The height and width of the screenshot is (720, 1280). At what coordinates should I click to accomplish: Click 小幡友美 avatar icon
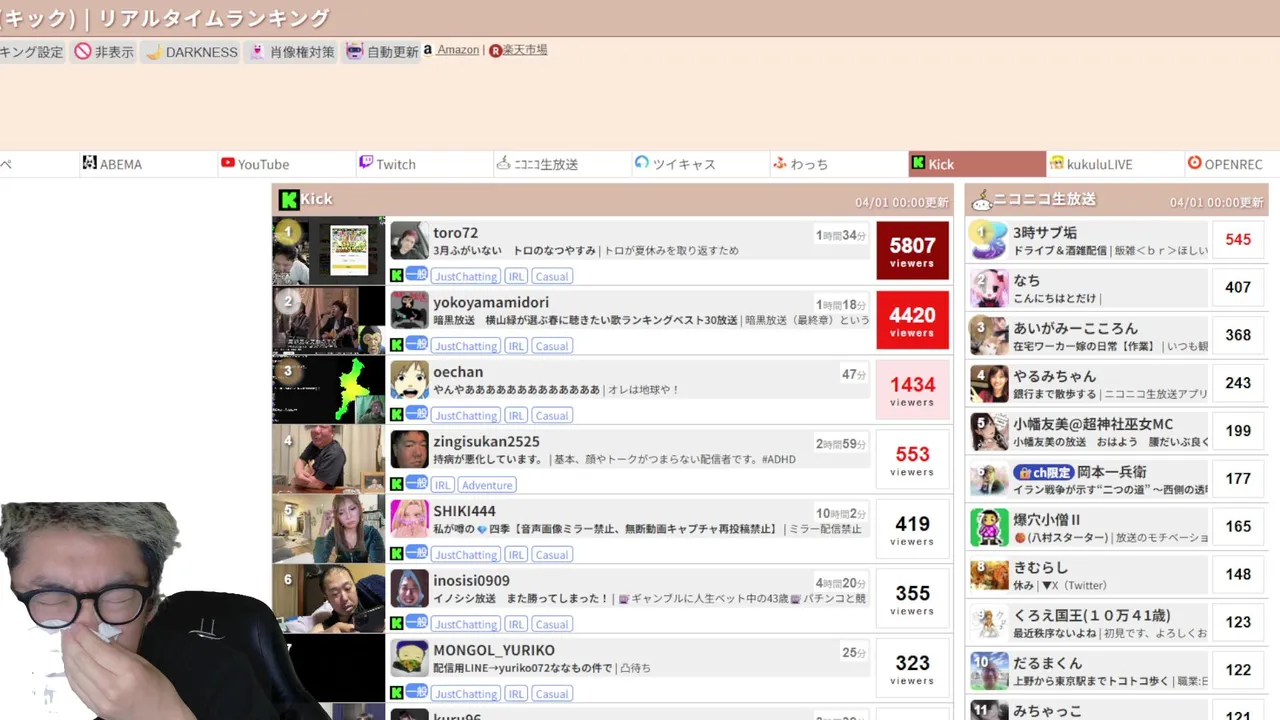pos(989,431)
